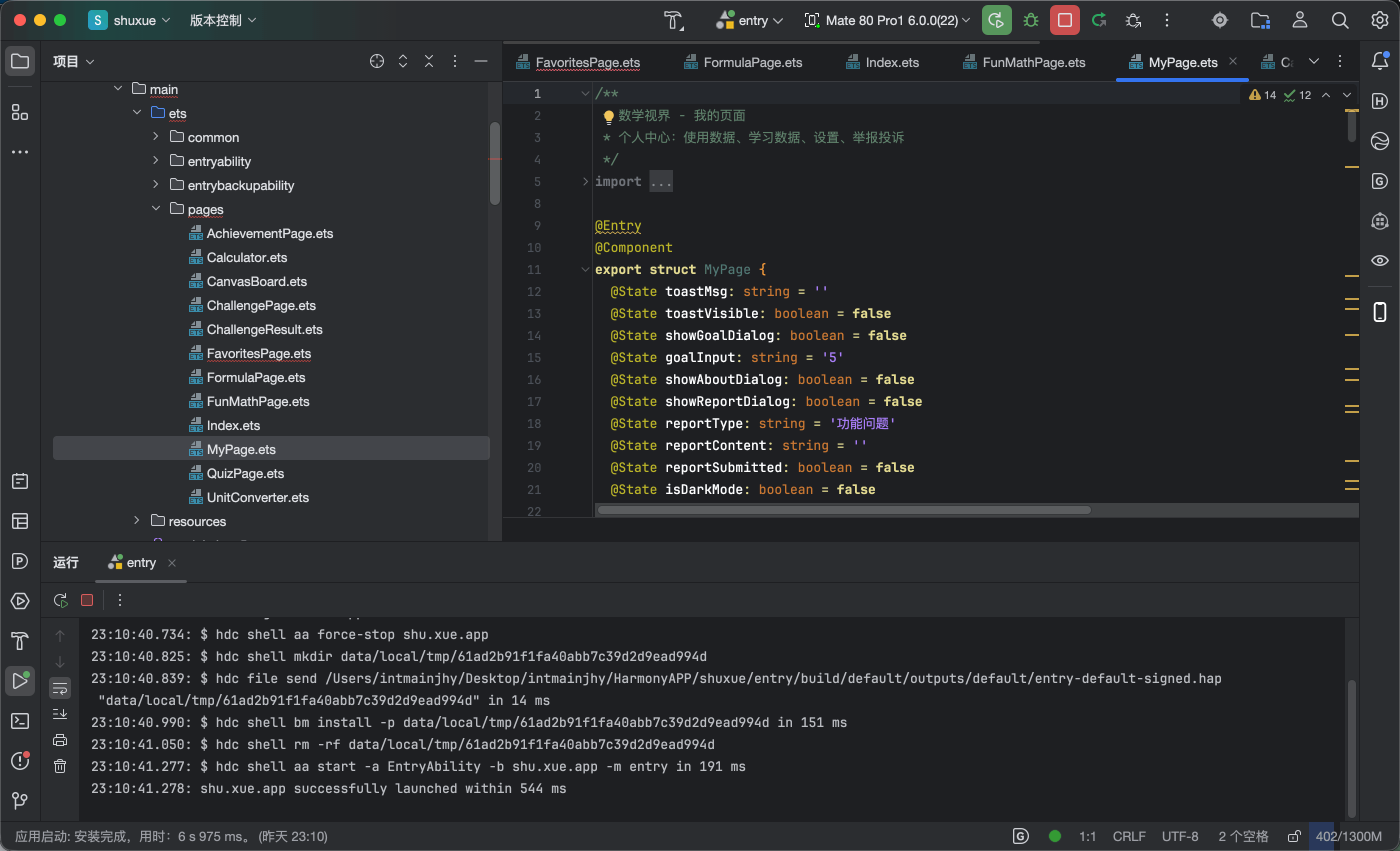
Task: Select QuizPage.ets in project tree
Action: click(x=245, y=473)
